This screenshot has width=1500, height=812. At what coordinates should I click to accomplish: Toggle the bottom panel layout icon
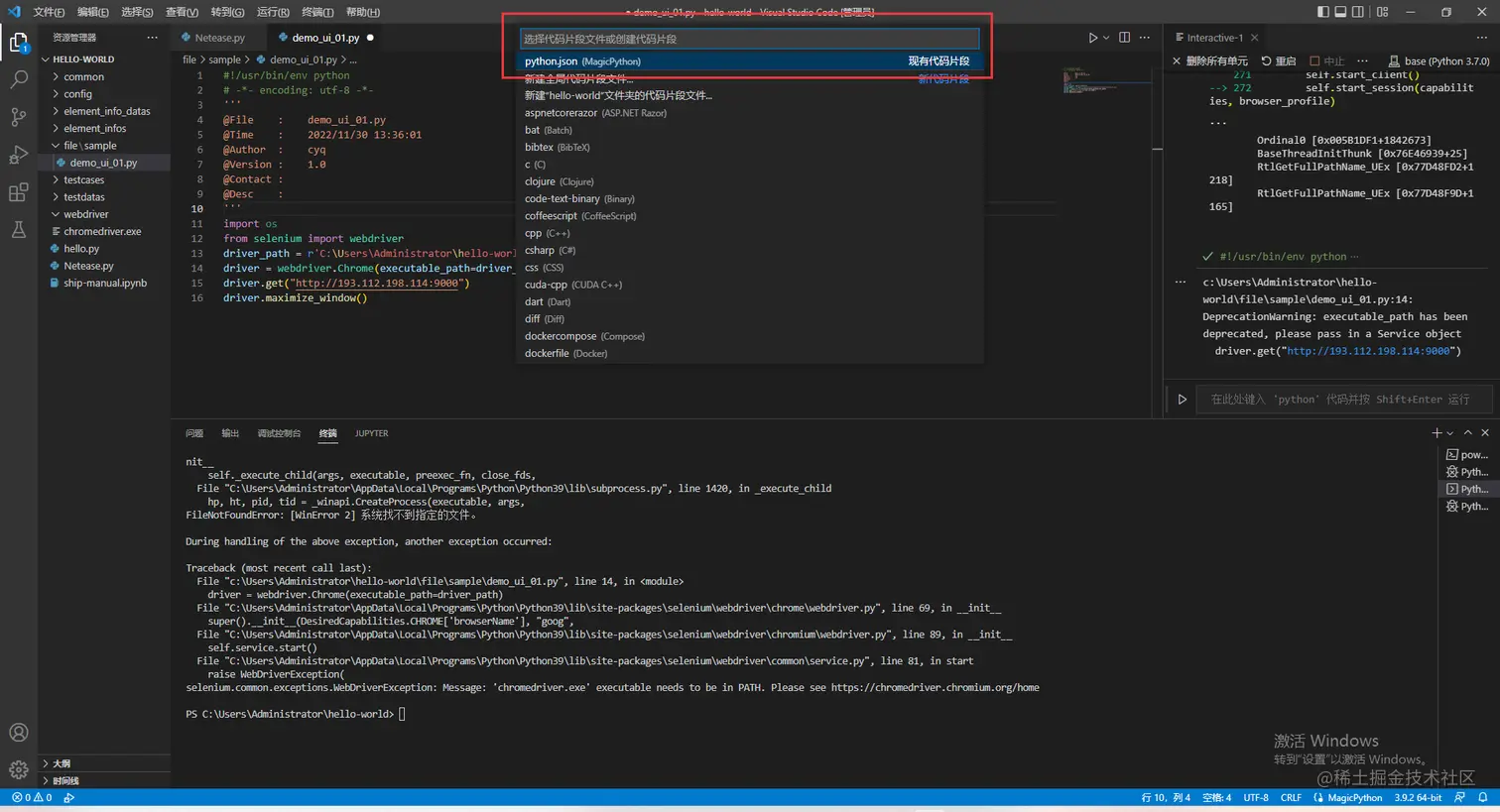pos(1340,12)
